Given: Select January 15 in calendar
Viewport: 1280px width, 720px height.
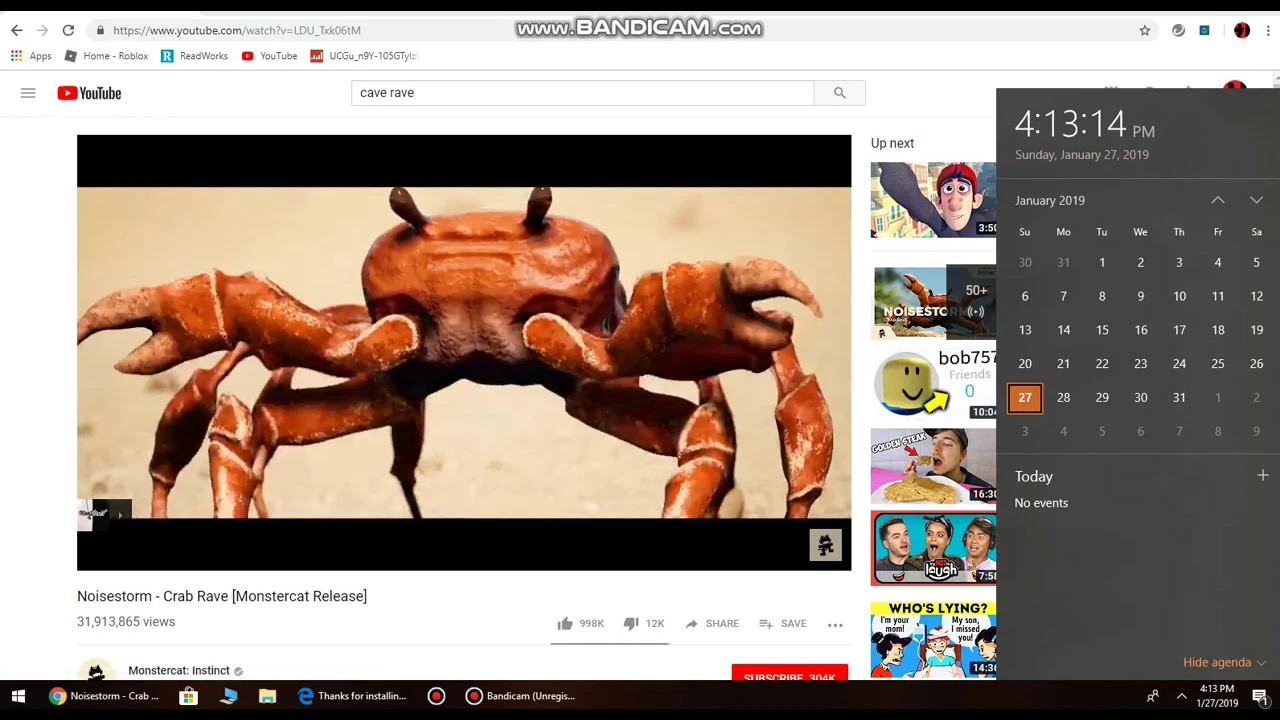Looking at the screenshot, I should (1102, 330).
